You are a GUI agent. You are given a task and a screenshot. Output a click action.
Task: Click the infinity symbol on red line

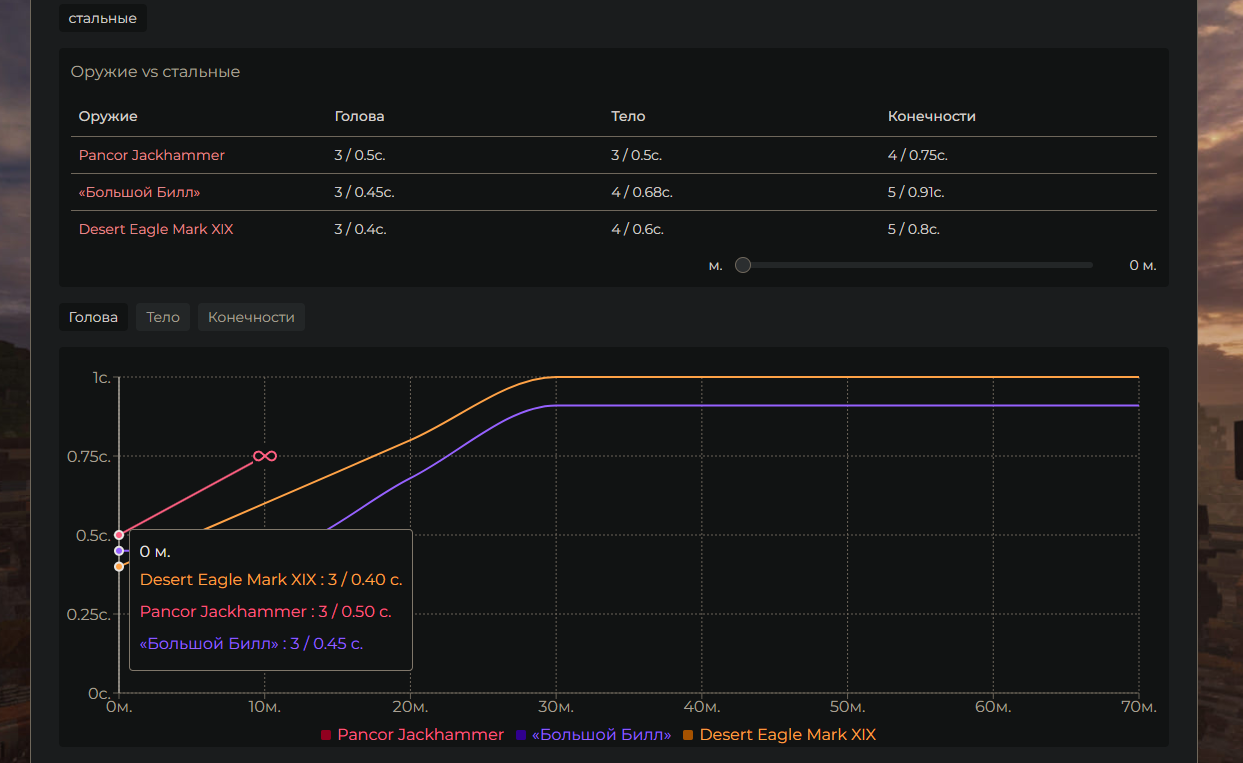click(x=265, y=456)
